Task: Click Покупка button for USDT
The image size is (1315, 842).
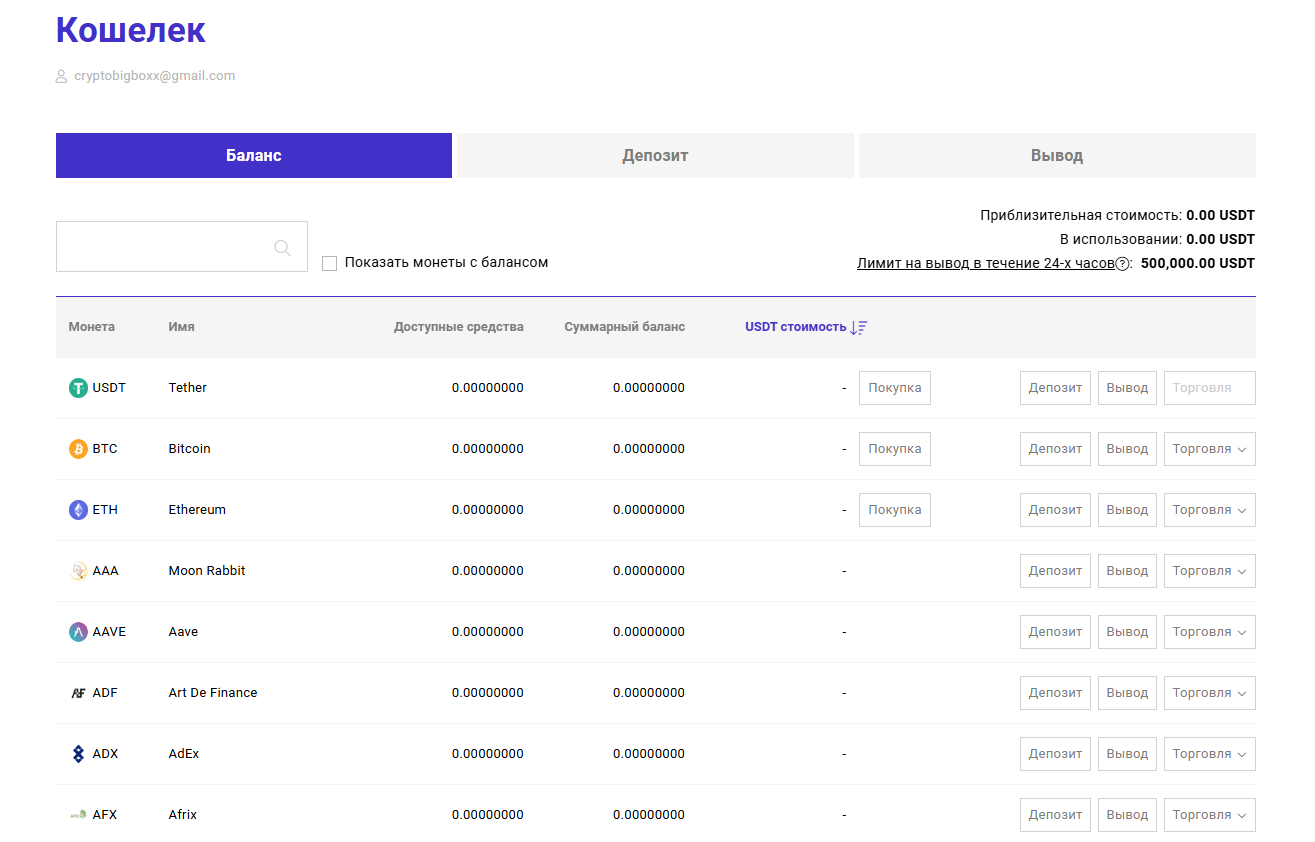Action: 895,388
